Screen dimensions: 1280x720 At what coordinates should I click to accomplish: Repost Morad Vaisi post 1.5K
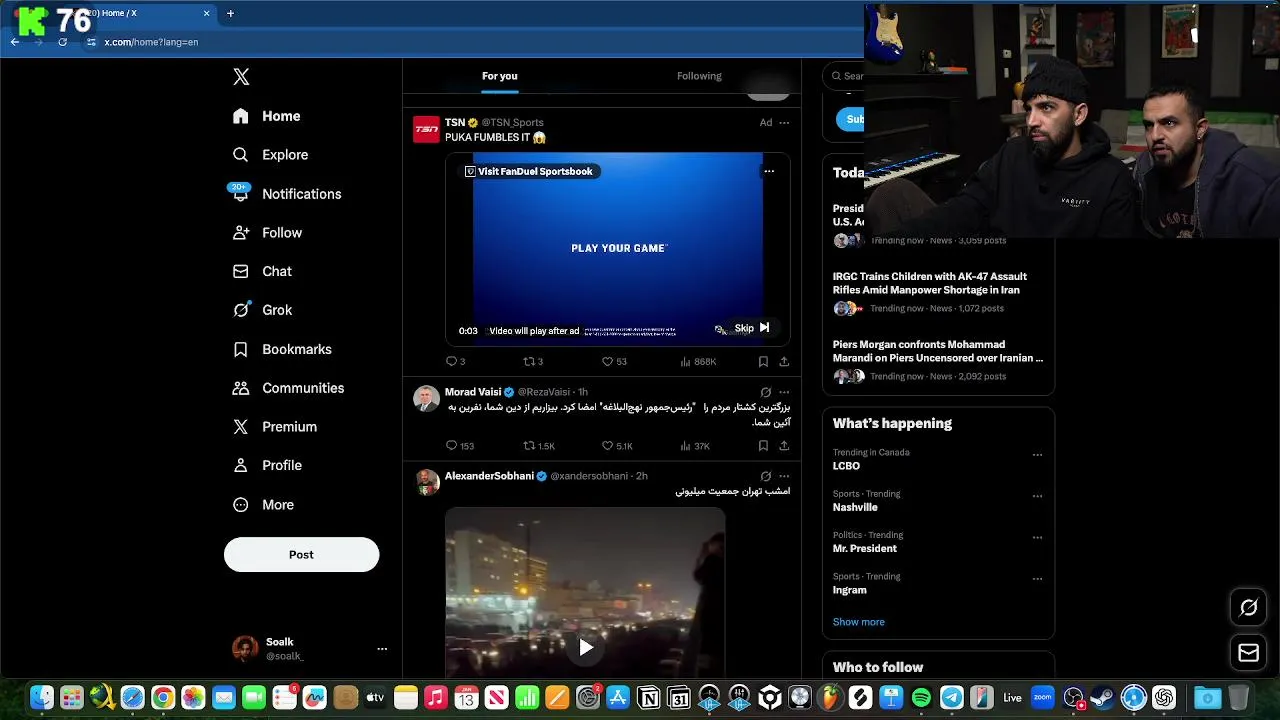point(539,446)
